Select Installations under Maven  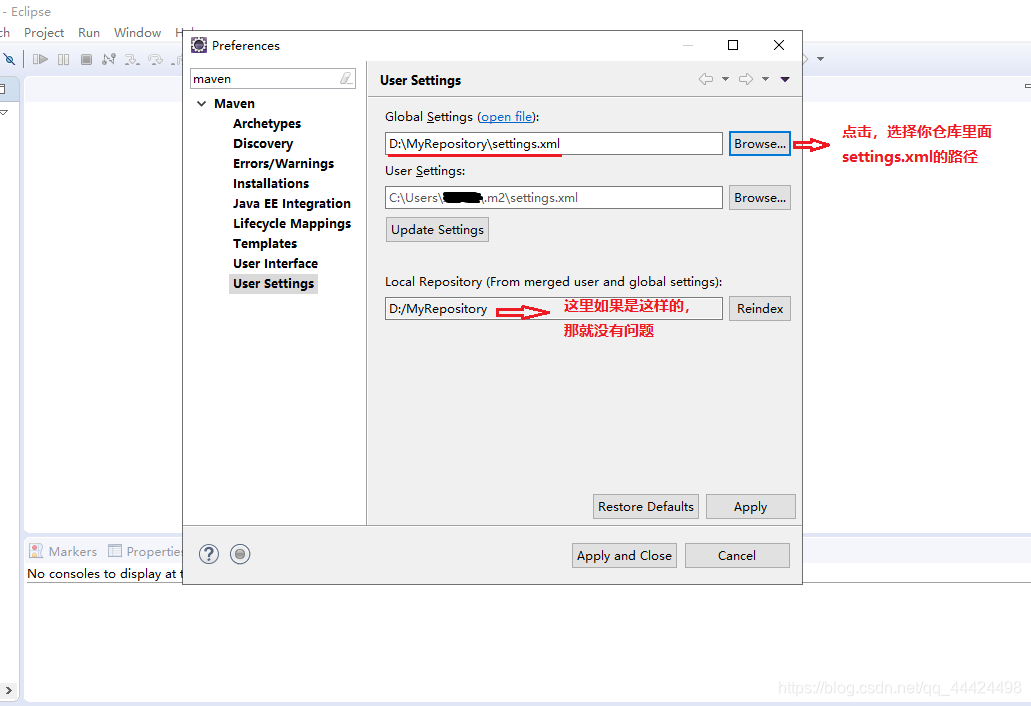pos(271,183)
